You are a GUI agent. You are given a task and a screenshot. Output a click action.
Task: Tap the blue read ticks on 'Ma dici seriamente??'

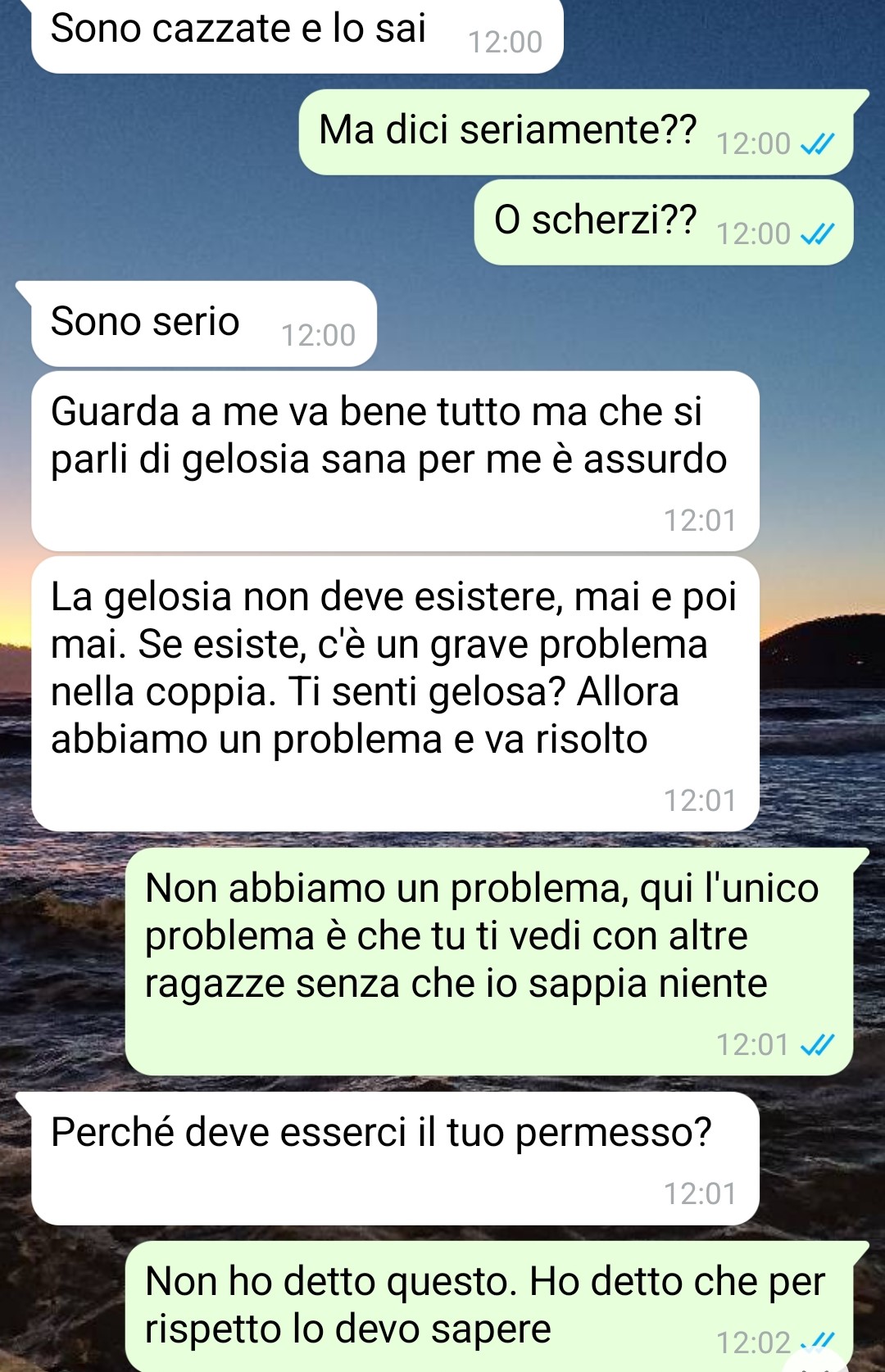[x=817, y=144]
